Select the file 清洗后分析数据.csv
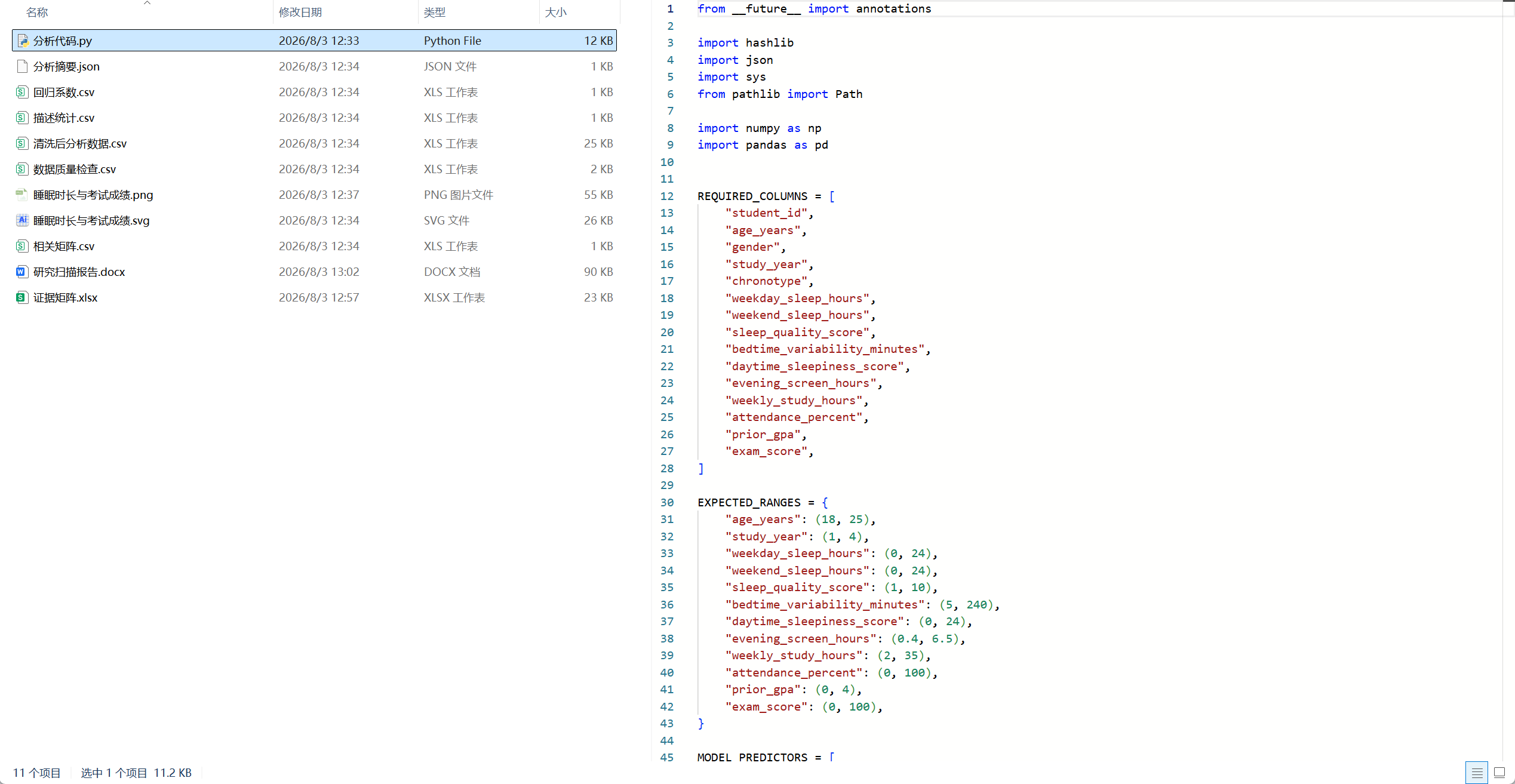The image size is (1515, 784). 314,143
